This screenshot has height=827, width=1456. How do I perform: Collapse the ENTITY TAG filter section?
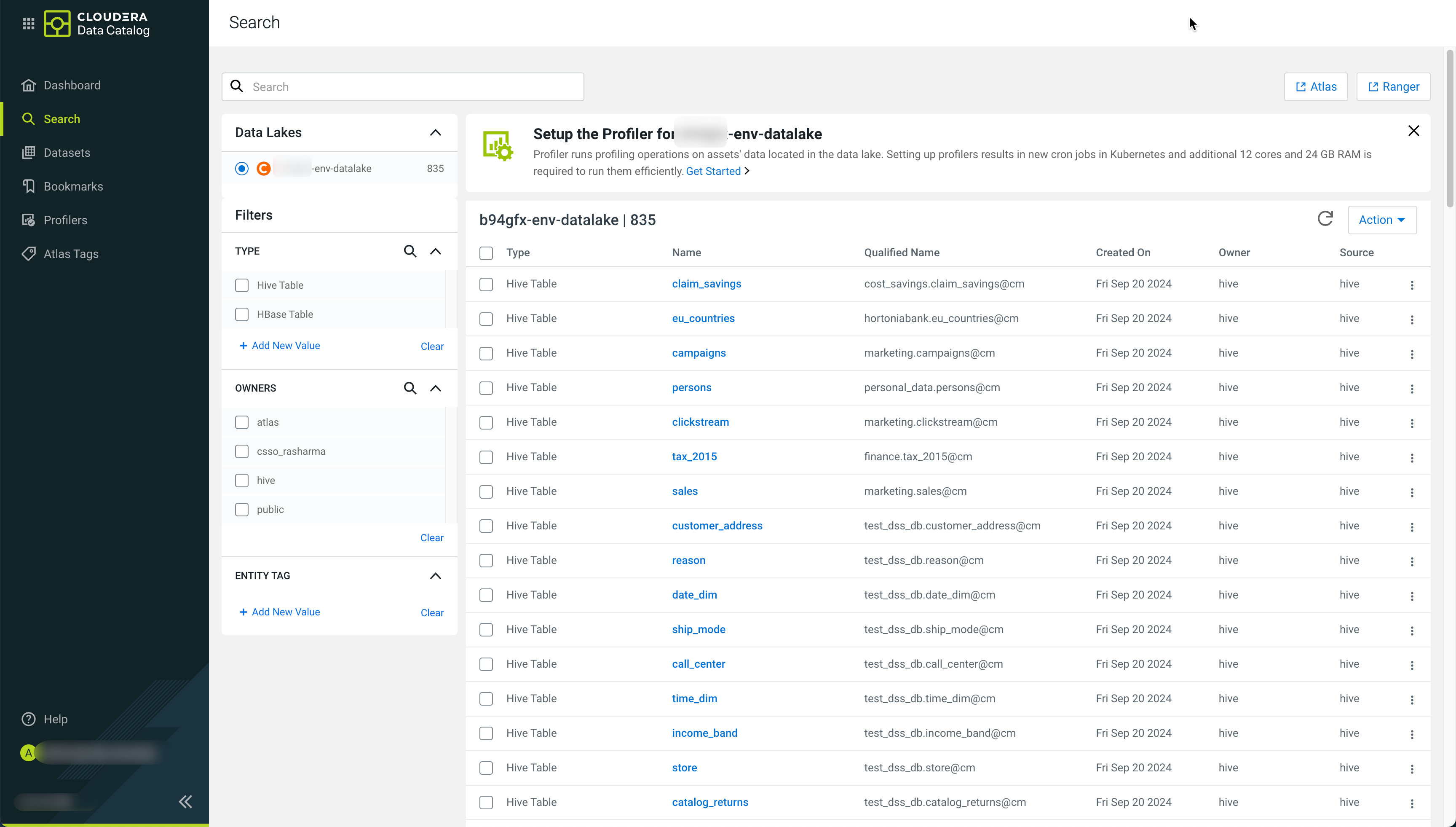[x=435, y=576]
